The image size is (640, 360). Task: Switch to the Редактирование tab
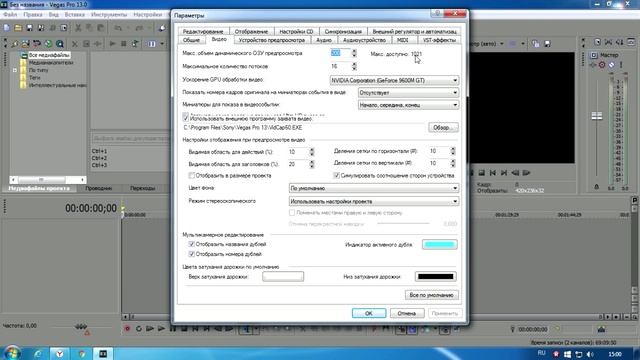point(203,31)
